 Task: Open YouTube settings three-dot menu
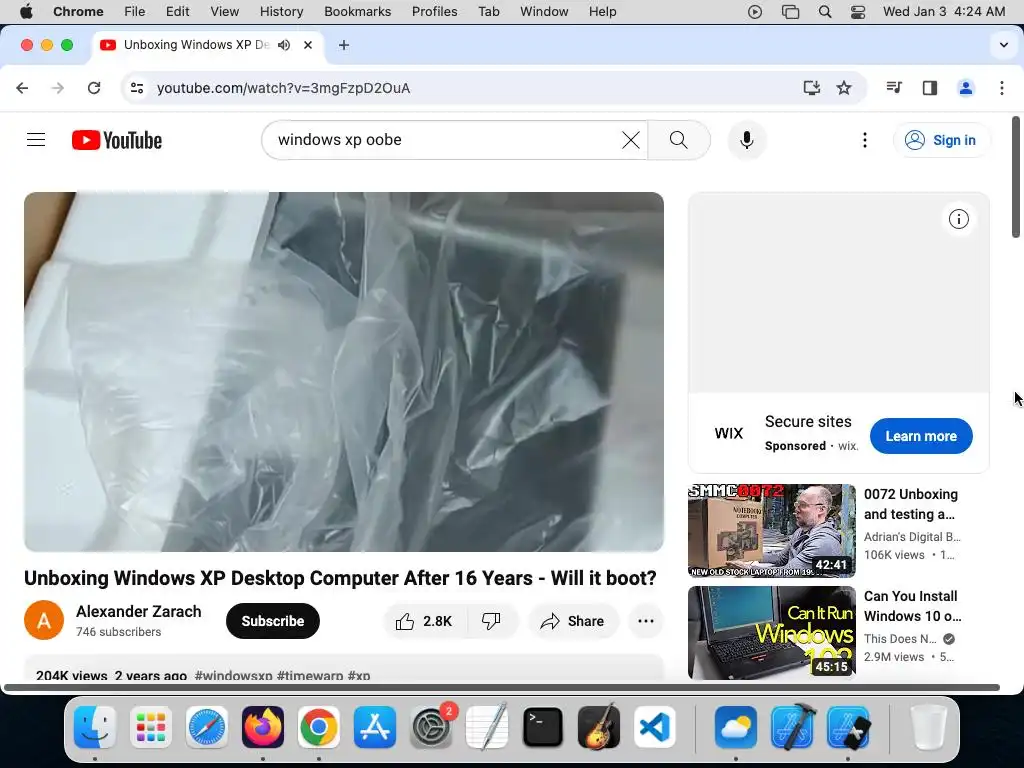(865, 140)
